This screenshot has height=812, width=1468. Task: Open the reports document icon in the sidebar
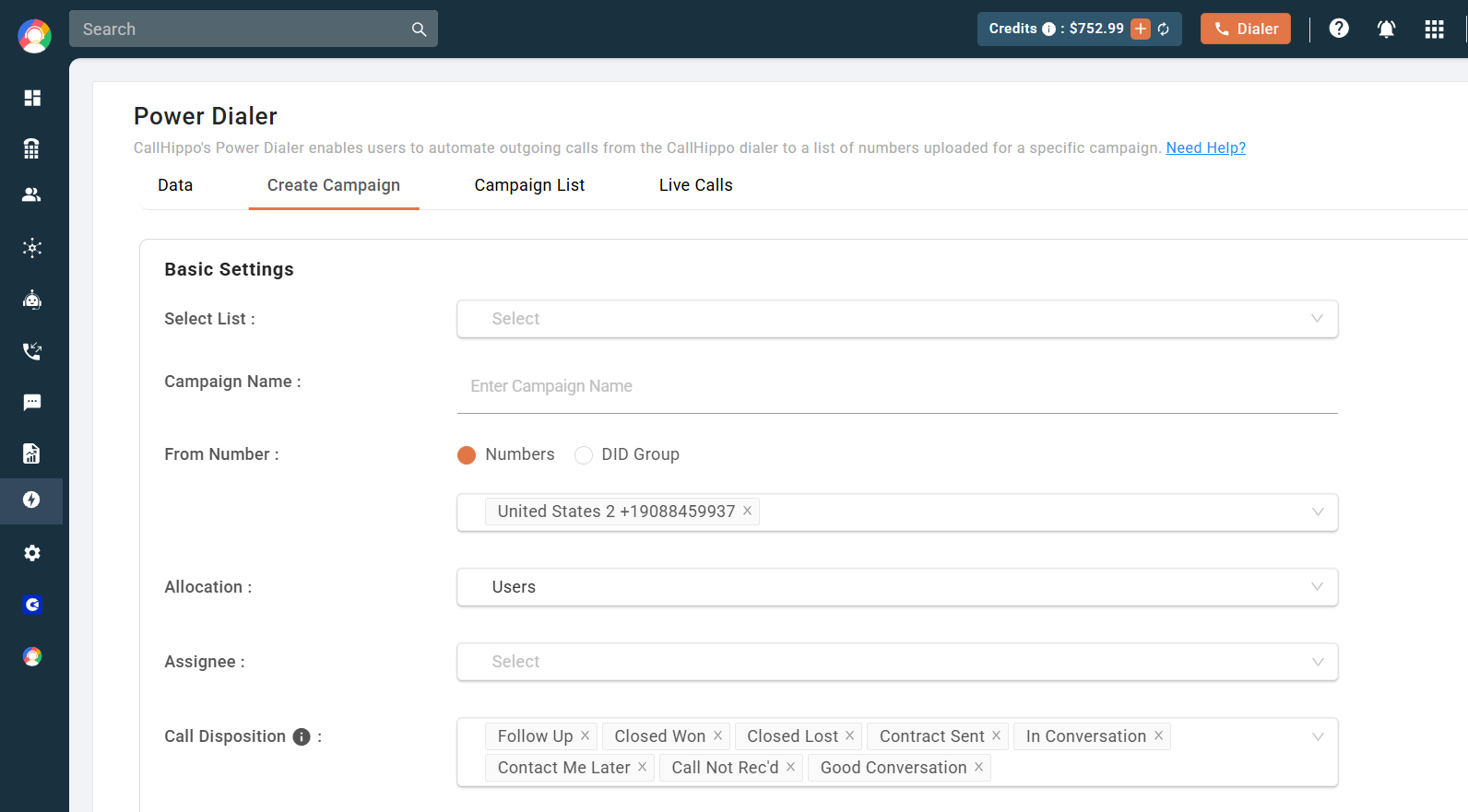click(32, 453)
